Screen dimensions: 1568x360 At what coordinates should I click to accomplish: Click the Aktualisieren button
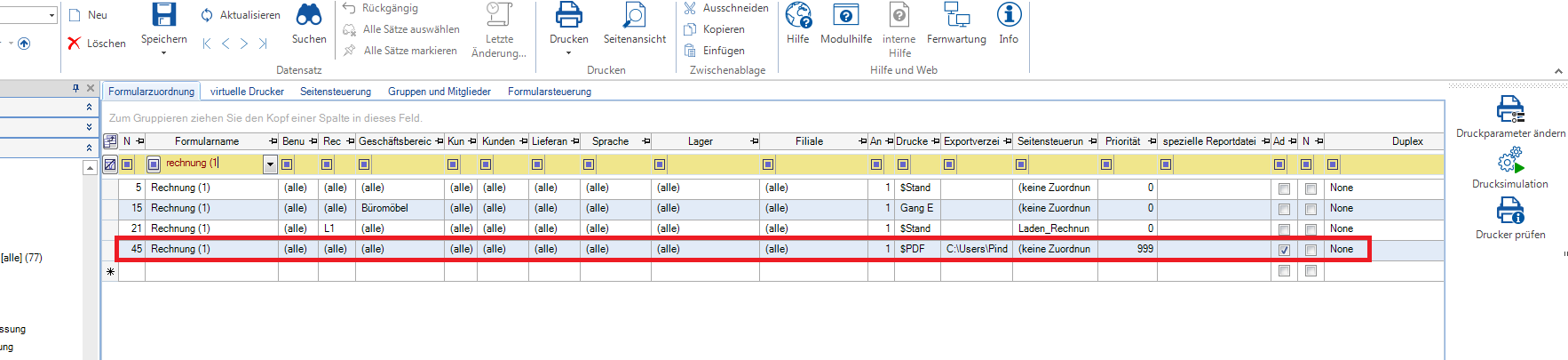point(241,15)
